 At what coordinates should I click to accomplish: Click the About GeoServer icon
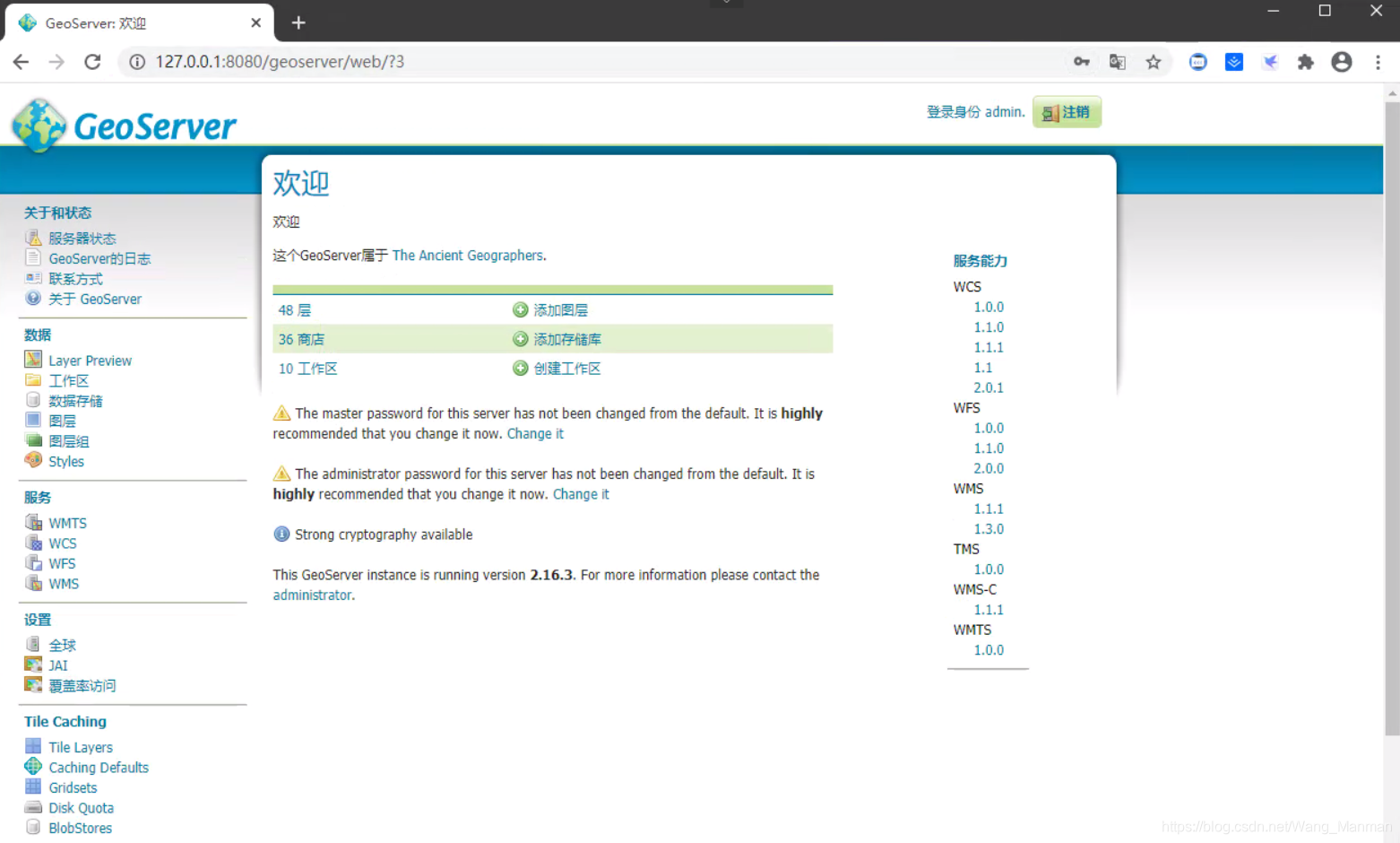pos(33,299)
